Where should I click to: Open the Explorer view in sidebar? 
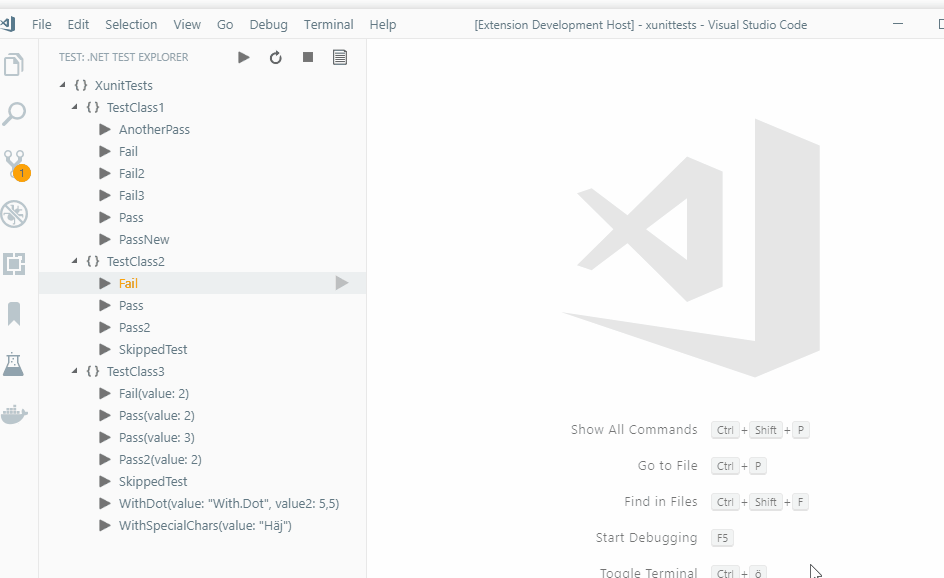tap(14, 63)
